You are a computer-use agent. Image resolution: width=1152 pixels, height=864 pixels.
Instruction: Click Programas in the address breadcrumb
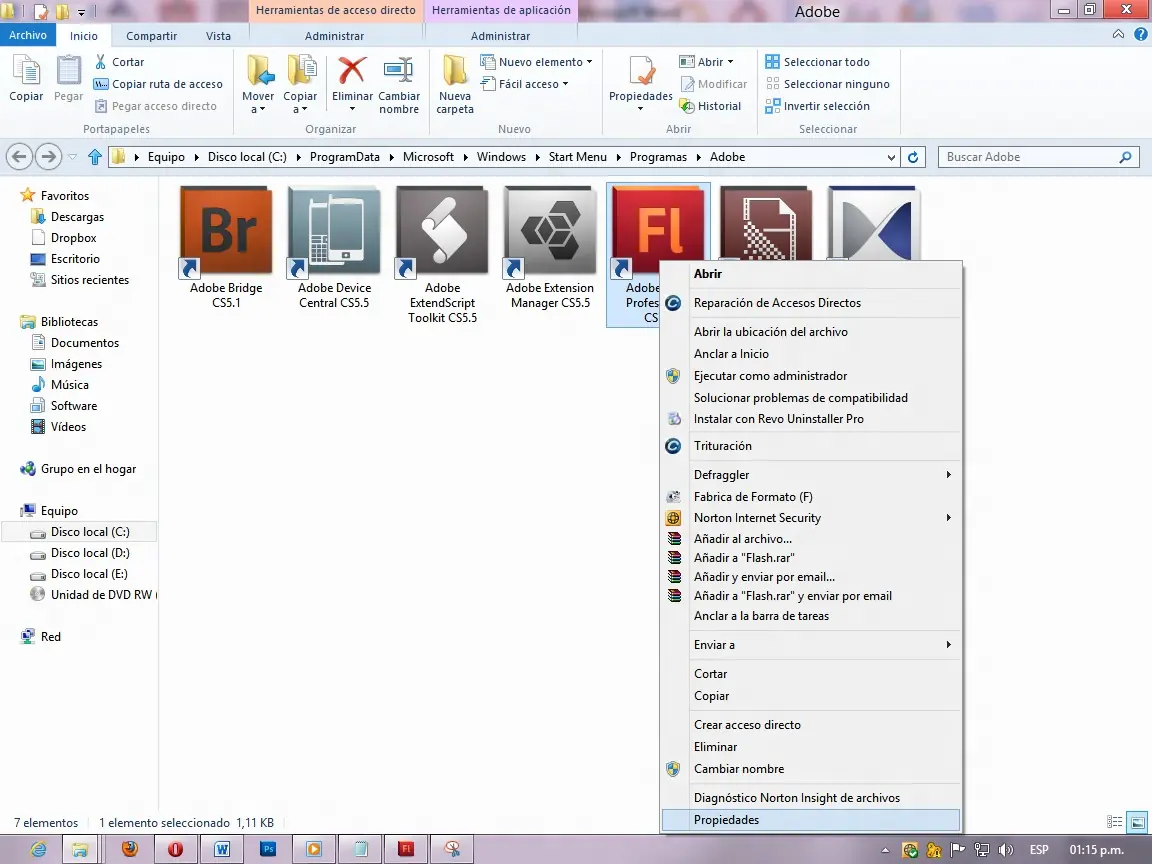[x=658, y=157]
